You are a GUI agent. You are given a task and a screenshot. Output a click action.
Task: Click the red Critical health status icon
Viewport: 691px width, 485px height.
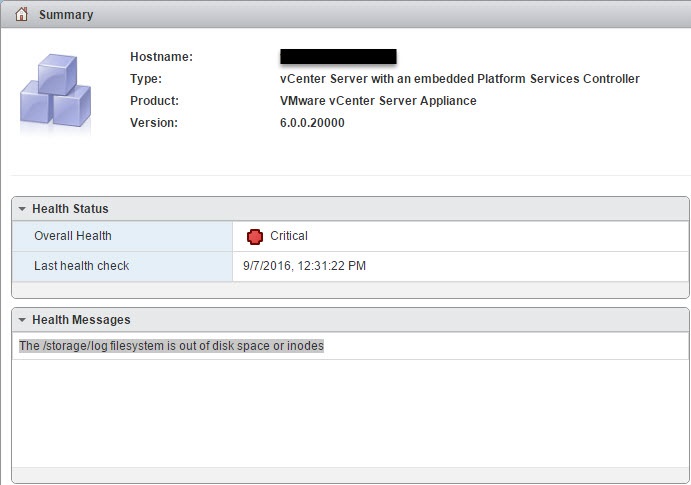pos(255,237)
